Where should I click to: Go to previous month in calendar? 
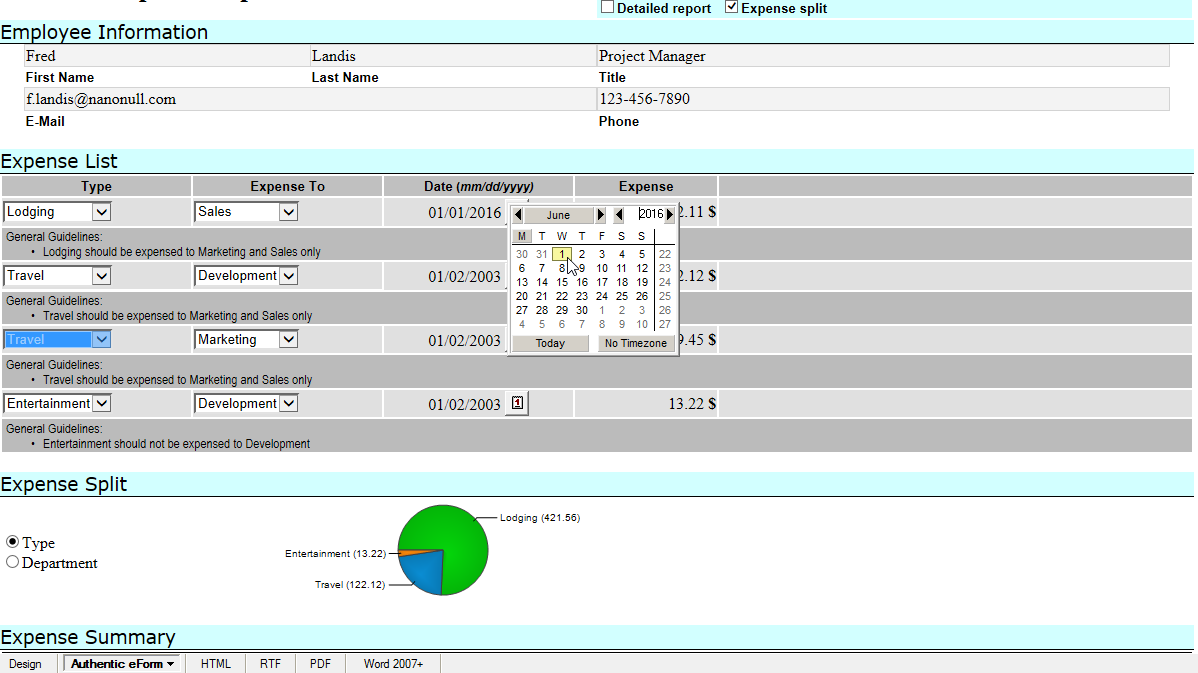click(518, 215)
